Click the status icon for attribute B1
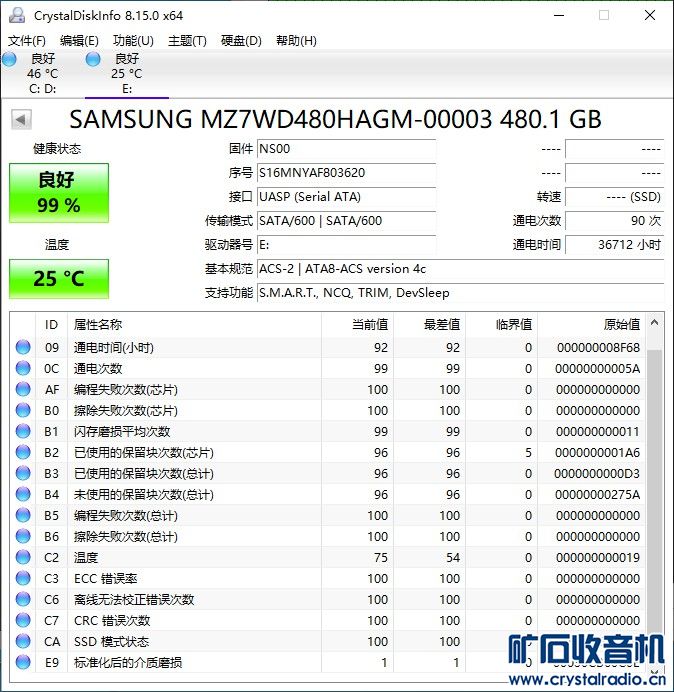This screenshot has height=692, width=674. pyautogui.click(x=23, y=431)
